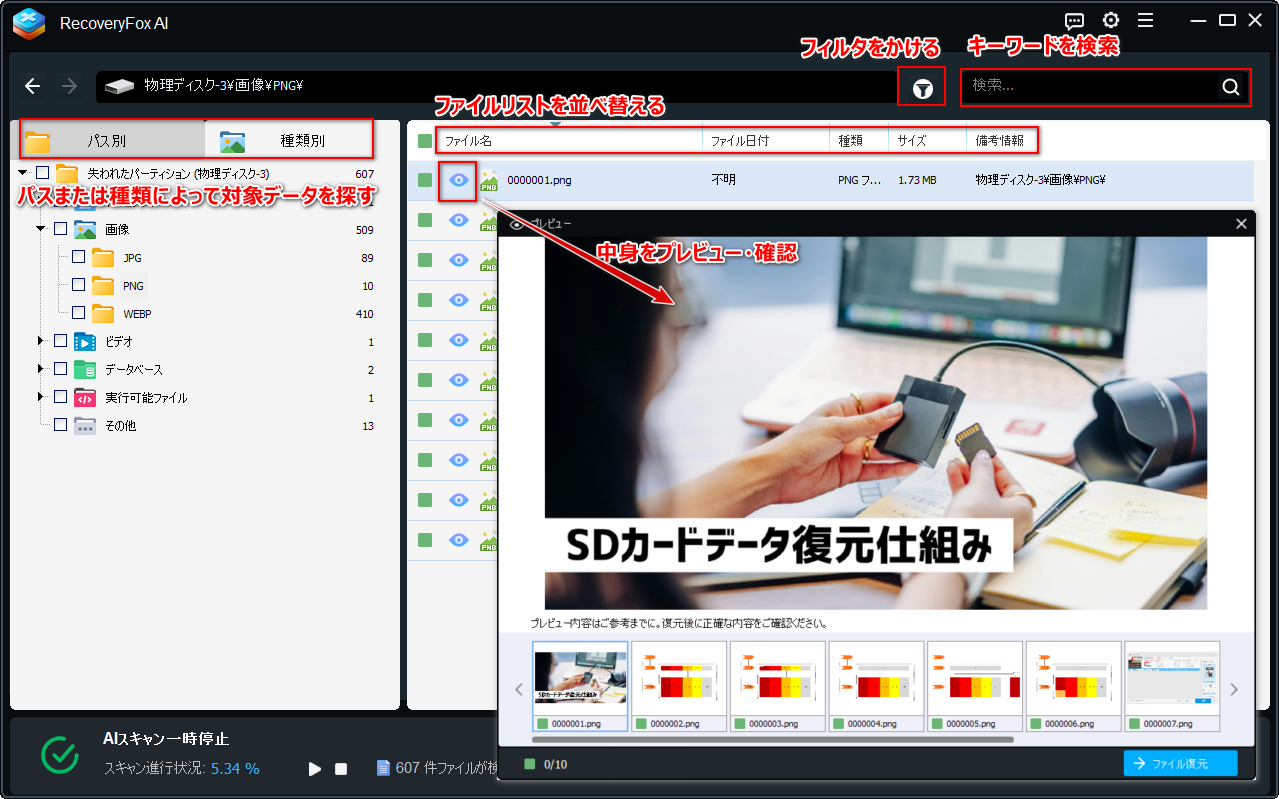Expand the ビデオ tree node
Screen dimensions: 1279x799
point(41,341)
